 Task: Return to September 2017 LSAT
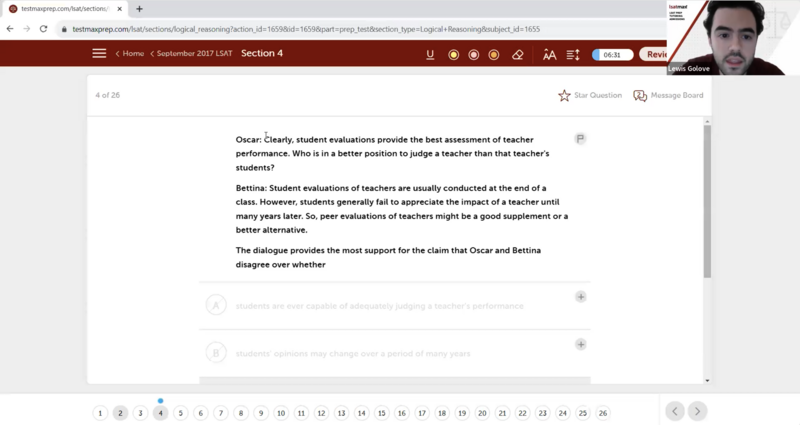click(x=193, y=54)
